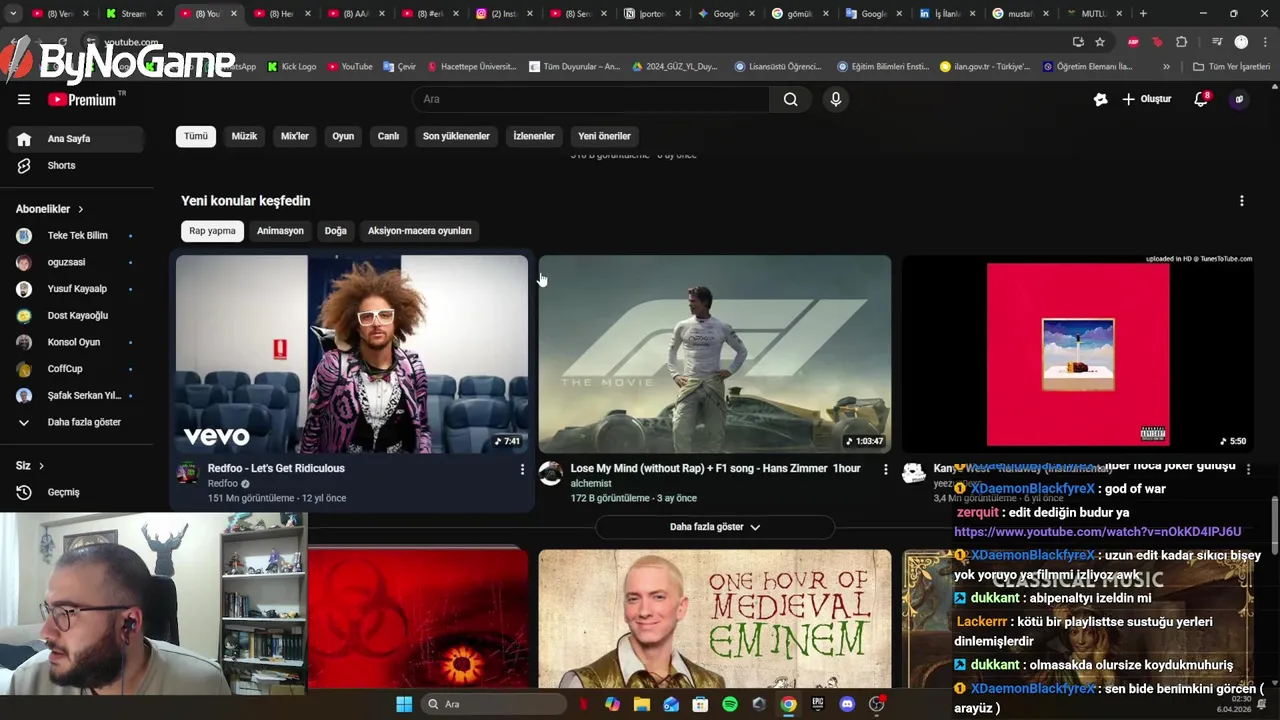Image resolution: width=1280 pixels, height=720 pixels.
Task: Click the ABP adblock extension icon
Action: 1133,42
